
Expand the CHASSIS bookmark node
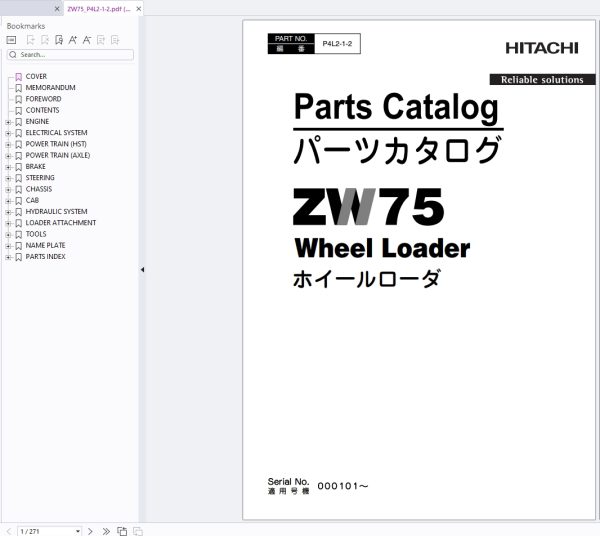pyautogui.click(x=8, y=190)
